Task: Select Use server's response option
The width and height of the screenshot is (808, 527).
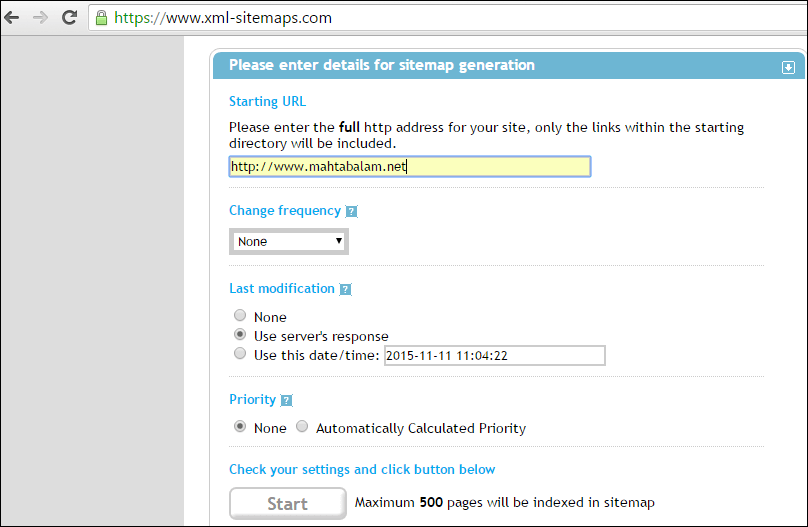Action: point(240,334)
